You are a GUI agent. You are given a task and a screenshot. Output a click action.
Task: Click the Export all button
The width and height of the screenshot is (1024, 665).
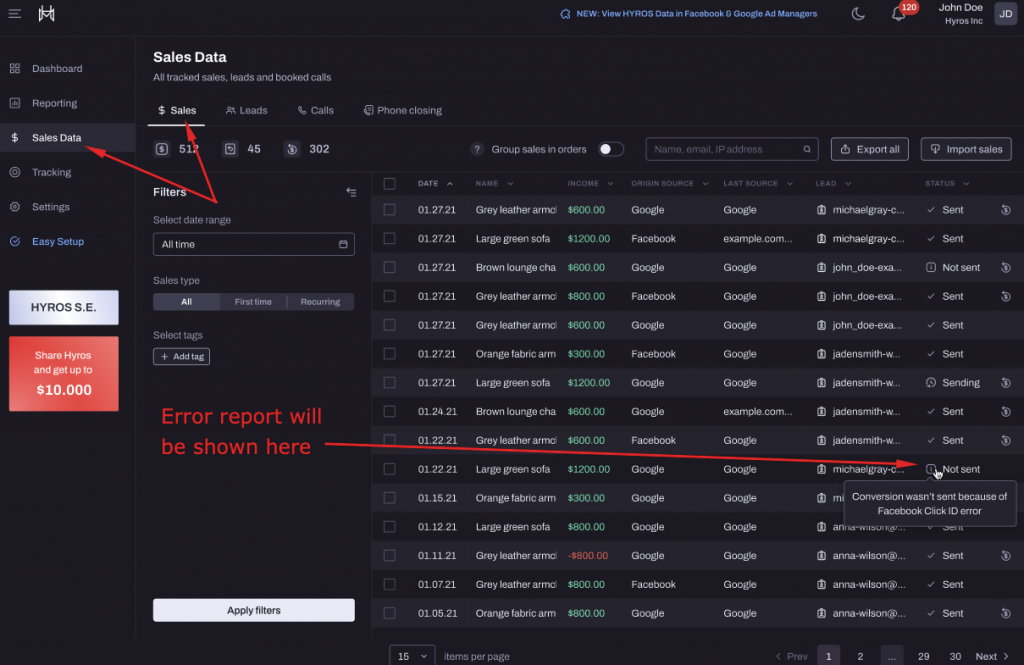[869, 150]
